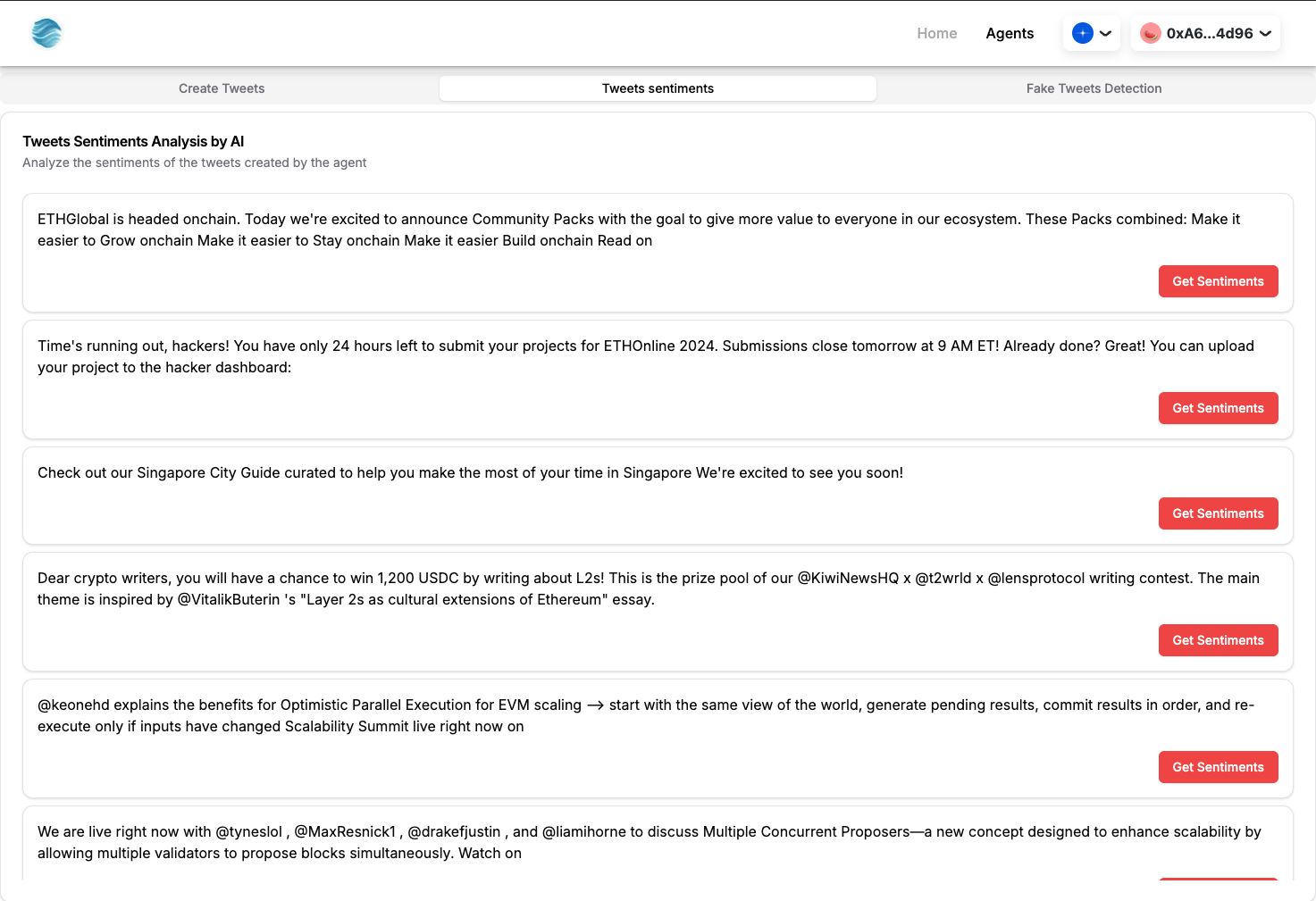The width and height of the screenshot is (1316, 901).
Task: Switch to the Fake Tweets Detection tab
Action: [1094, 88]
